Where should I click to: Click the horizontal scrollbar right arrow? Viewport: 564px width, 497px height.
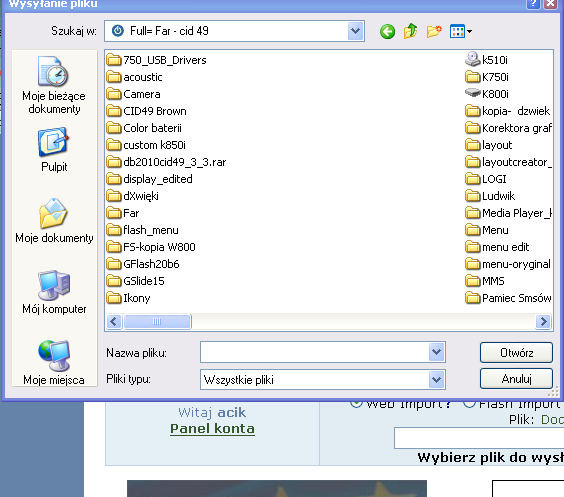(x=543, y=321)
